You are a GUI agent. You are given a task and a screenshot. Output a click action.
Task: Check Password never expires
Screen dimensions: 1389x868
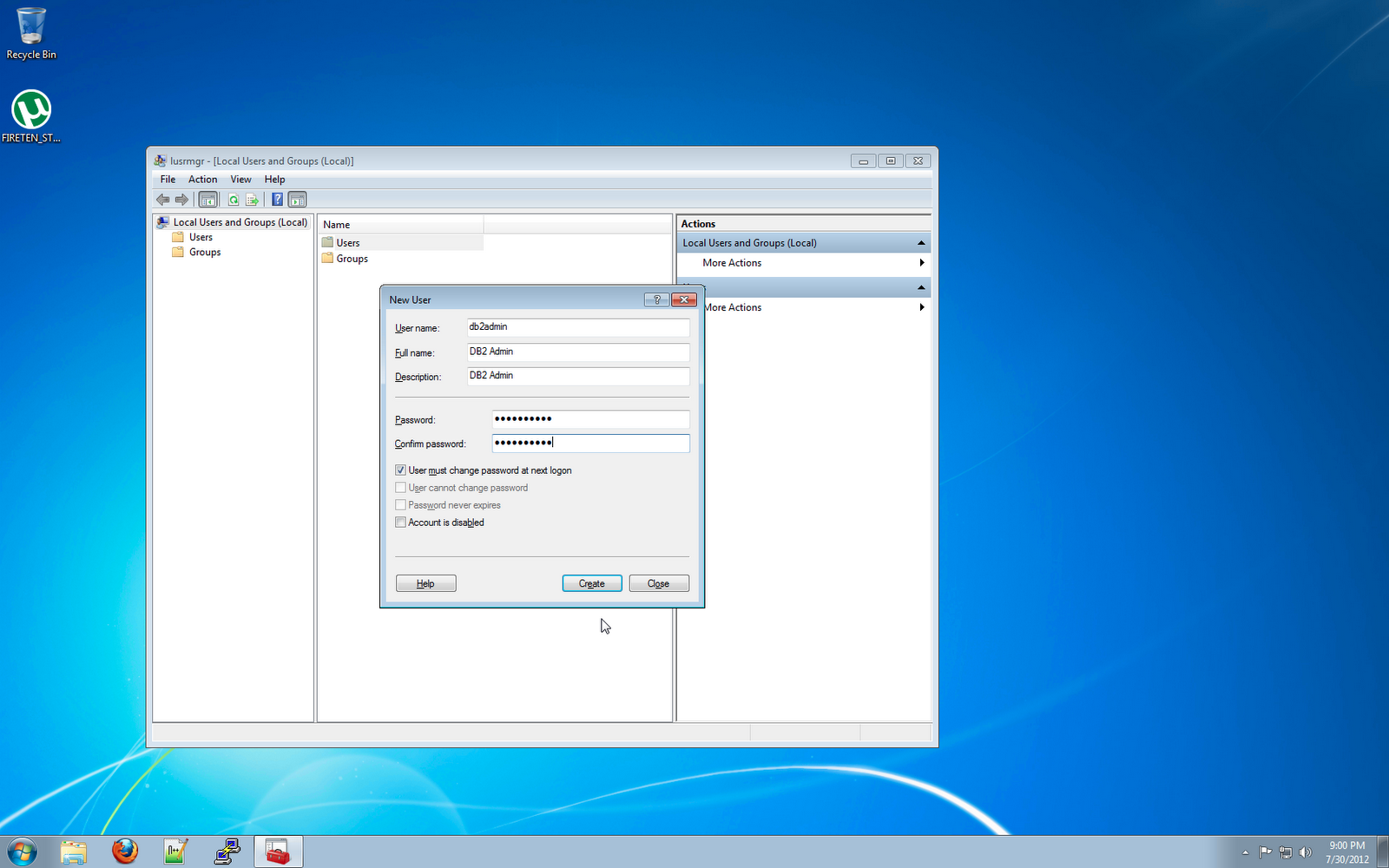(x=400, y=504)
